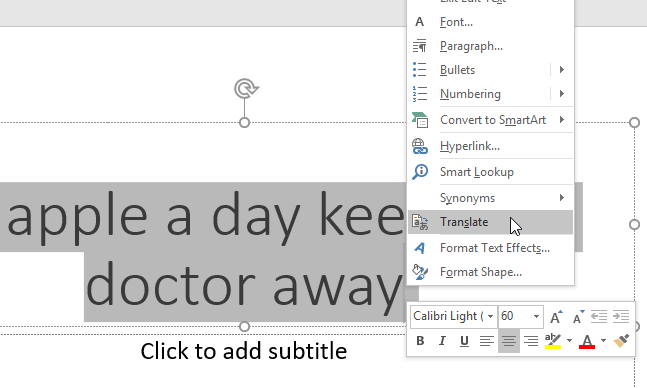The image size is (647, 388).
Task: Expand the Numbering submenu arrow
Action: (562, 94)
